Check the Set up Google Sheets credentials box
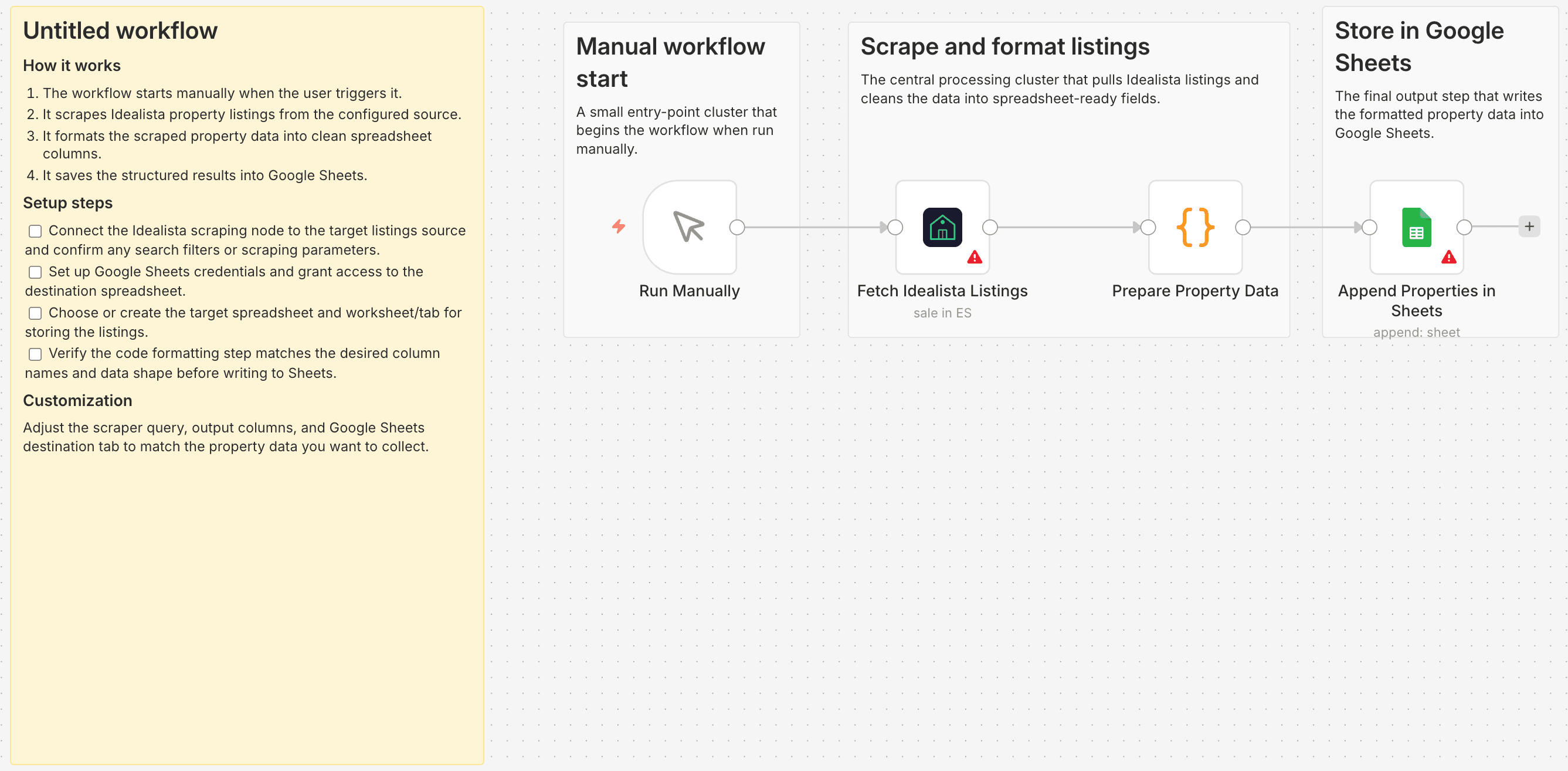 click(x=35, y=272)
